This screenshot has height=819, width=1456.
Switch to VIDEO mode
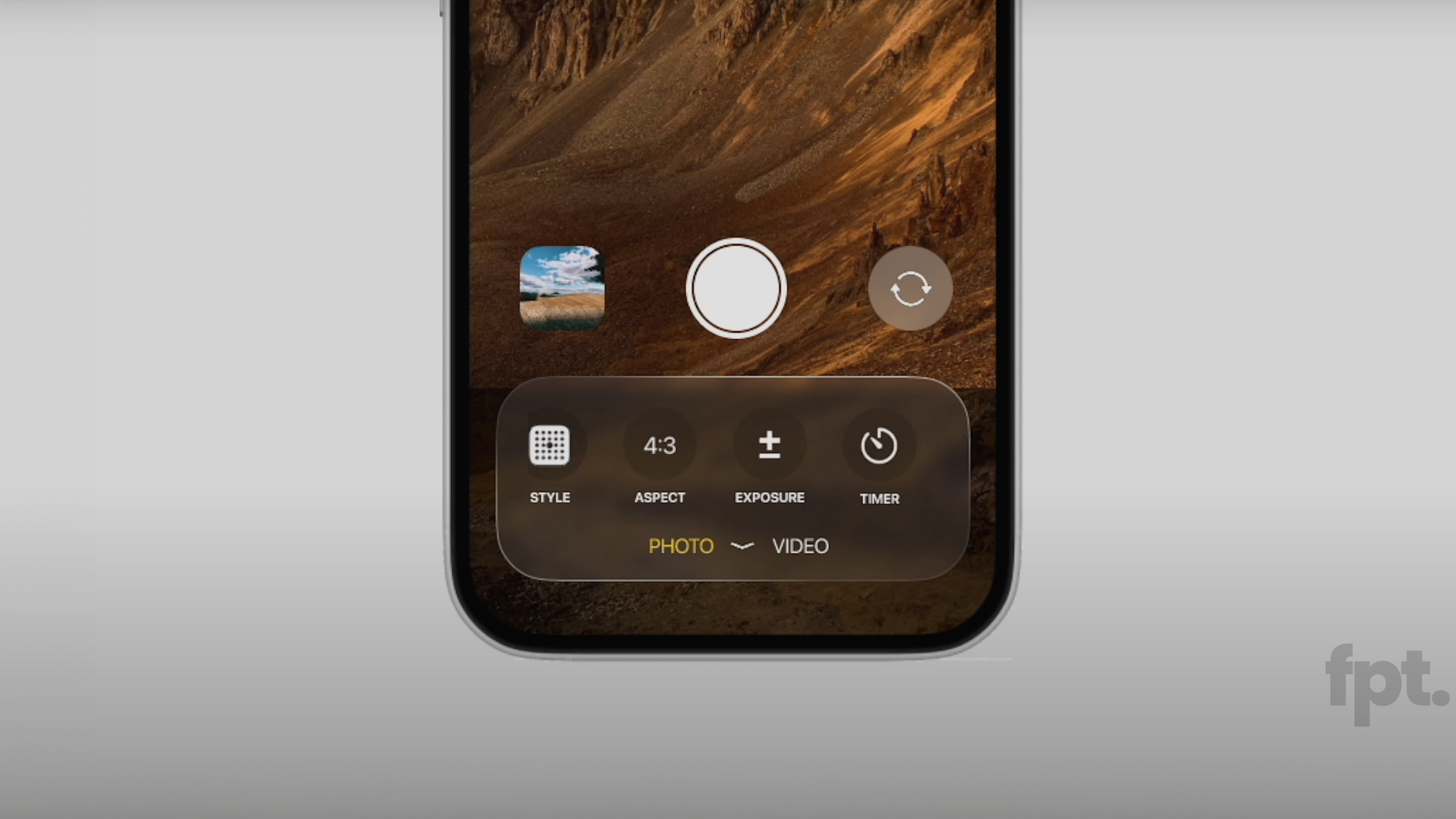point(800,546)
